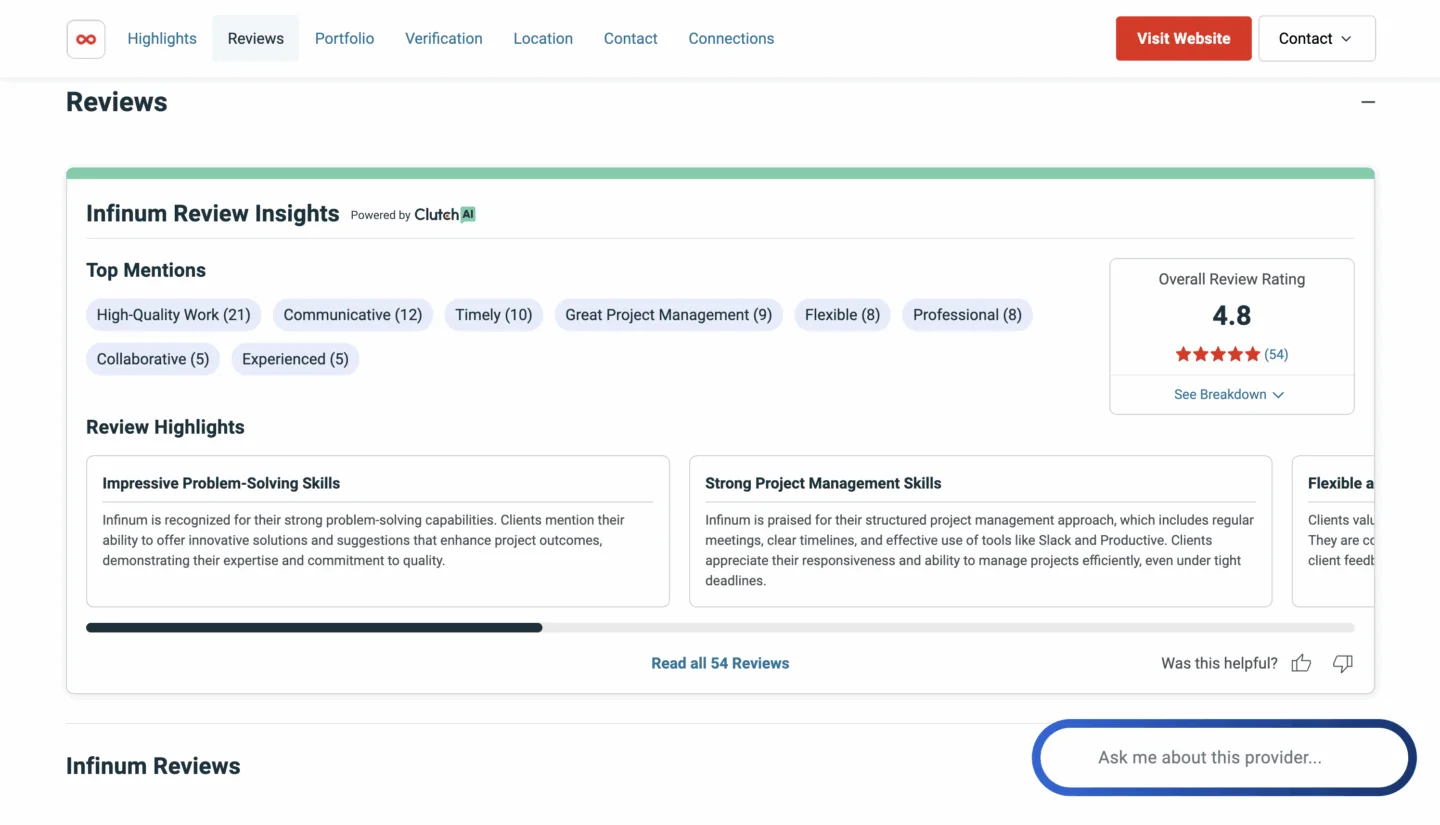
Task: Go to the Portfolio tab
Action: (344, 38)
